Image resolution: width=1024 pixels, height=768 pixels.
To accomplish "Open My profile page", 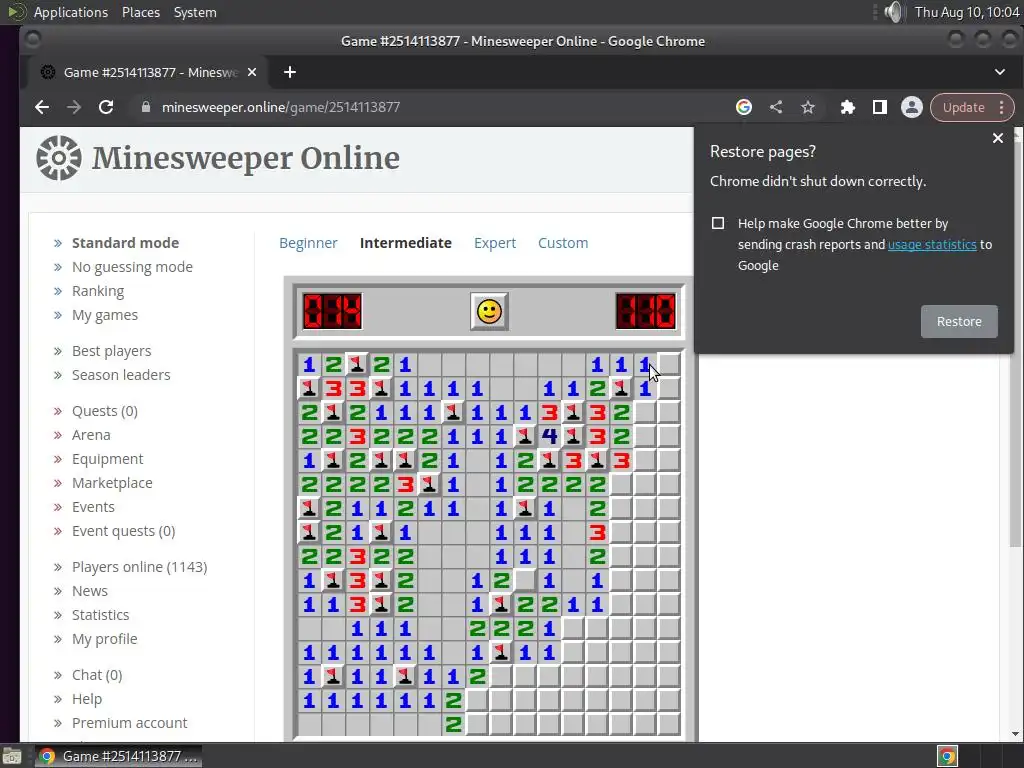I will pyautogui.click(x=105, y=639).
